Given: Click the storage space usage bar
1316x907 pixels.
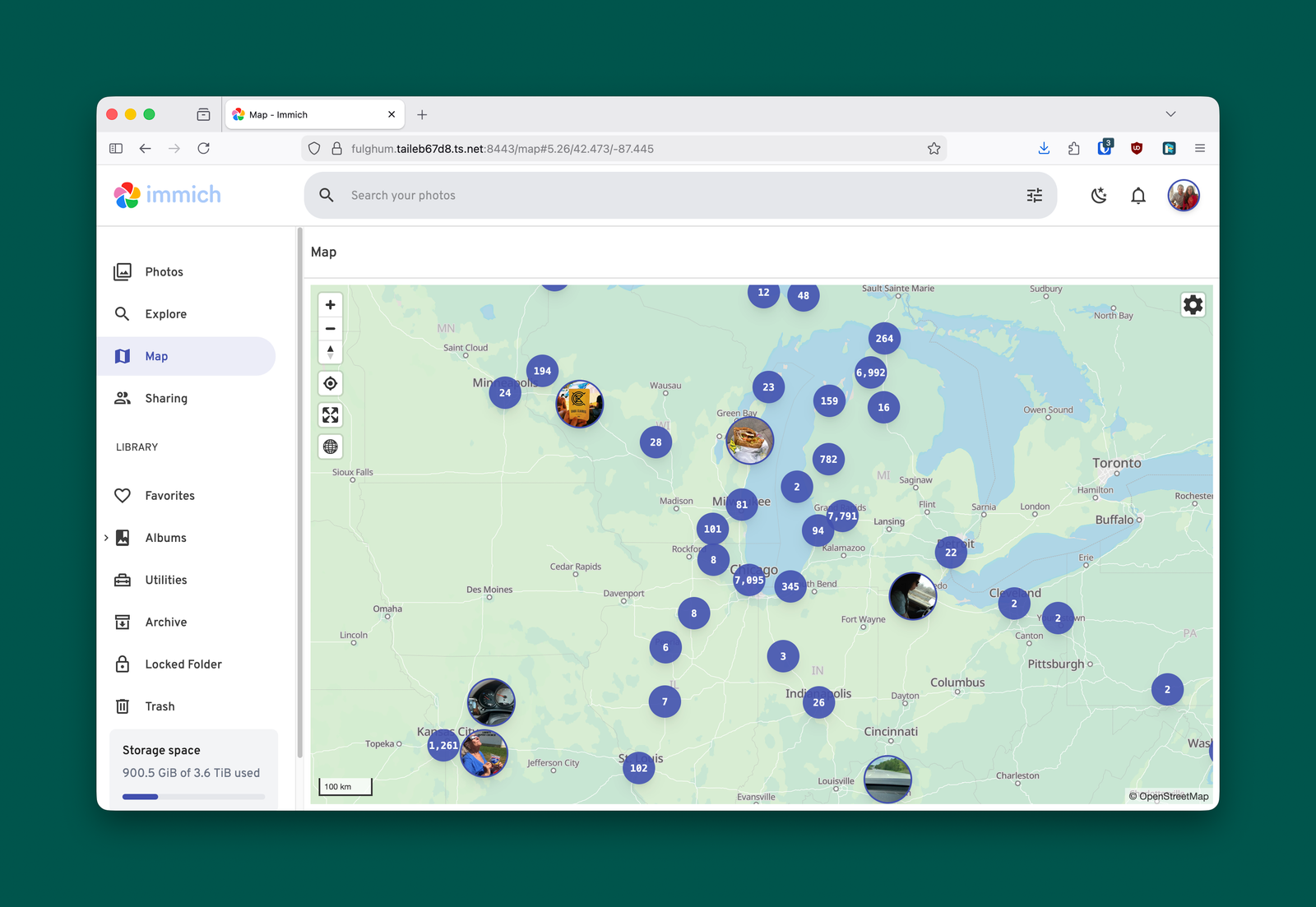Looking at the screenshot, I should 193,796.
